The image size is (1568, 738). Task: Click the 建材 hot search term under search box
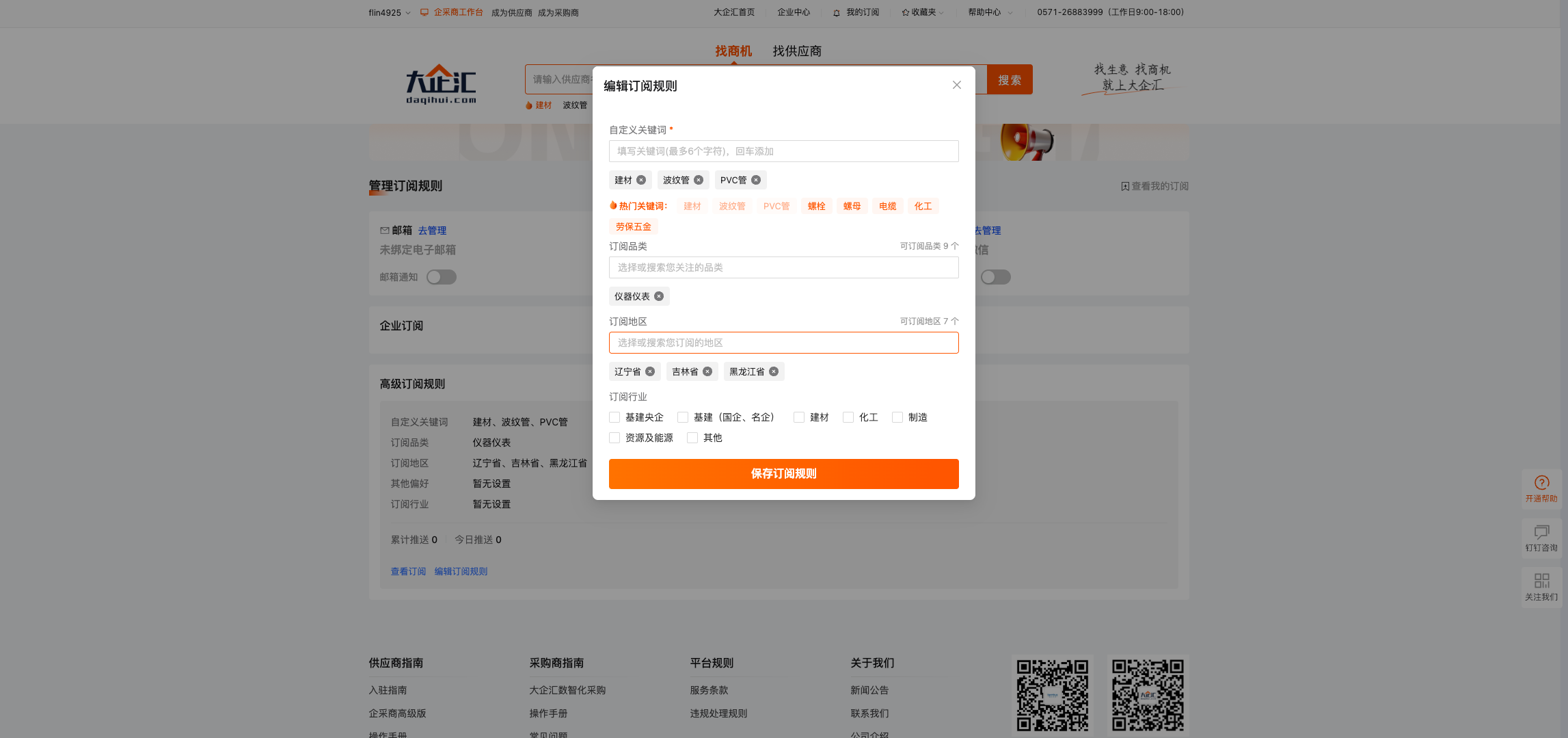tap(543, 105)
